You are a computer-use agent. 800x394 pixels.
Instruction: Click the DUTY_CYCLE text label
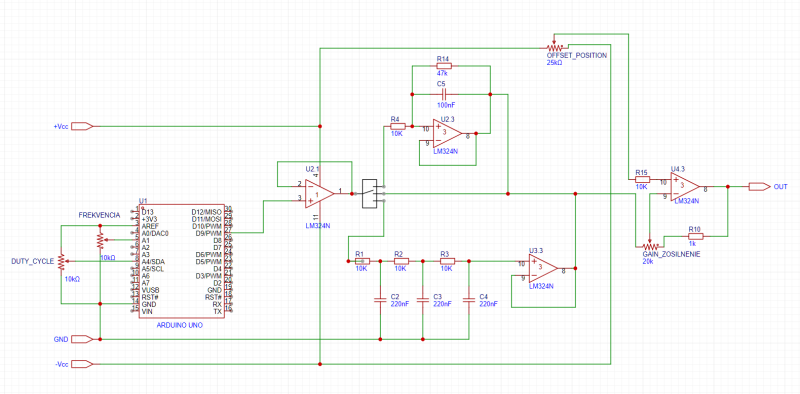point(33,261)
